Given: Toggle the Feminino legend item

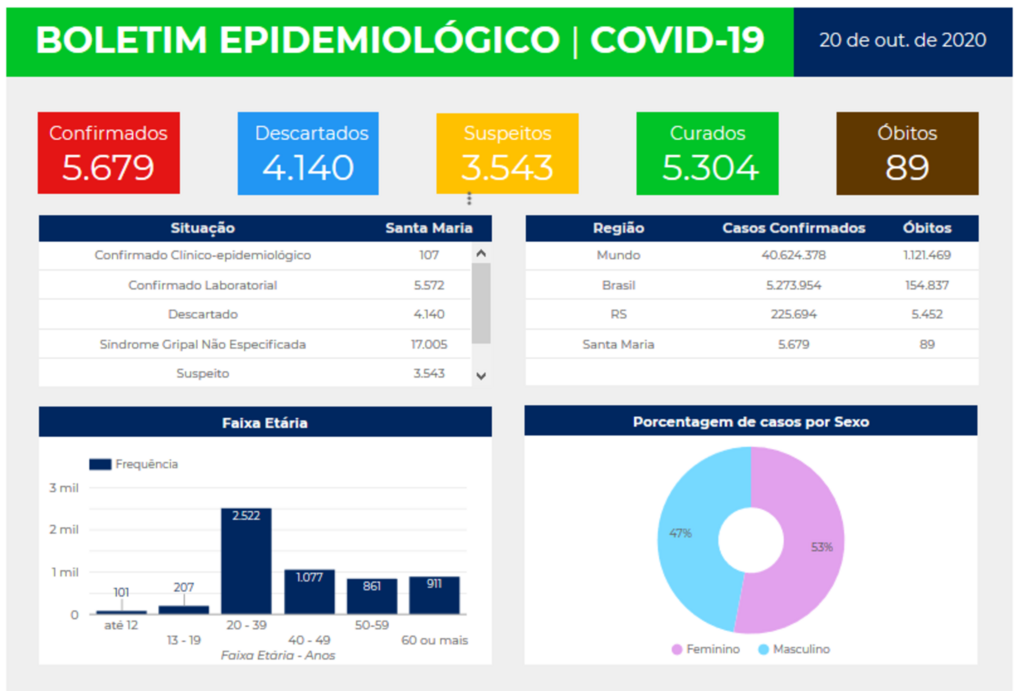Looking at the screenshot, I should (706, 649).
